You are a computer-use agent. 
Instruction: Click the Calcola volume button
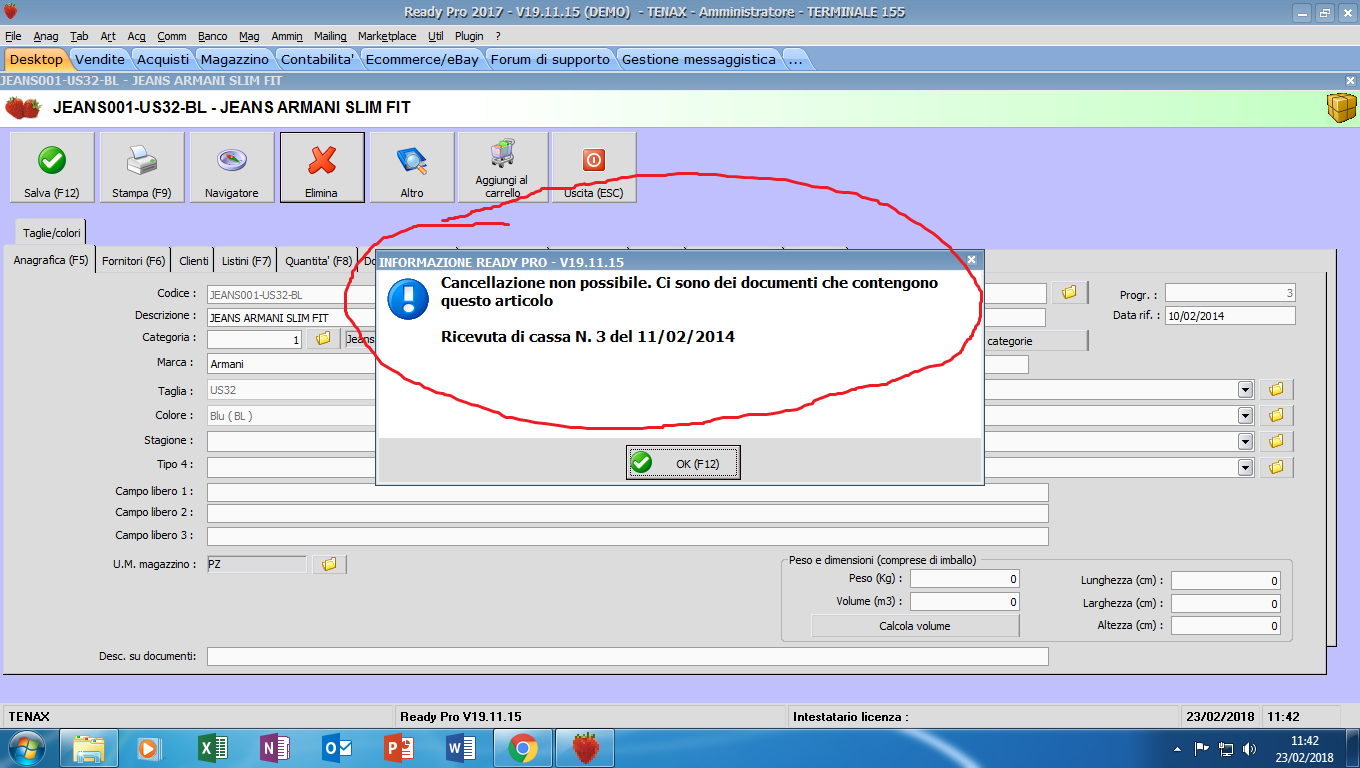[x=915, y=626]
